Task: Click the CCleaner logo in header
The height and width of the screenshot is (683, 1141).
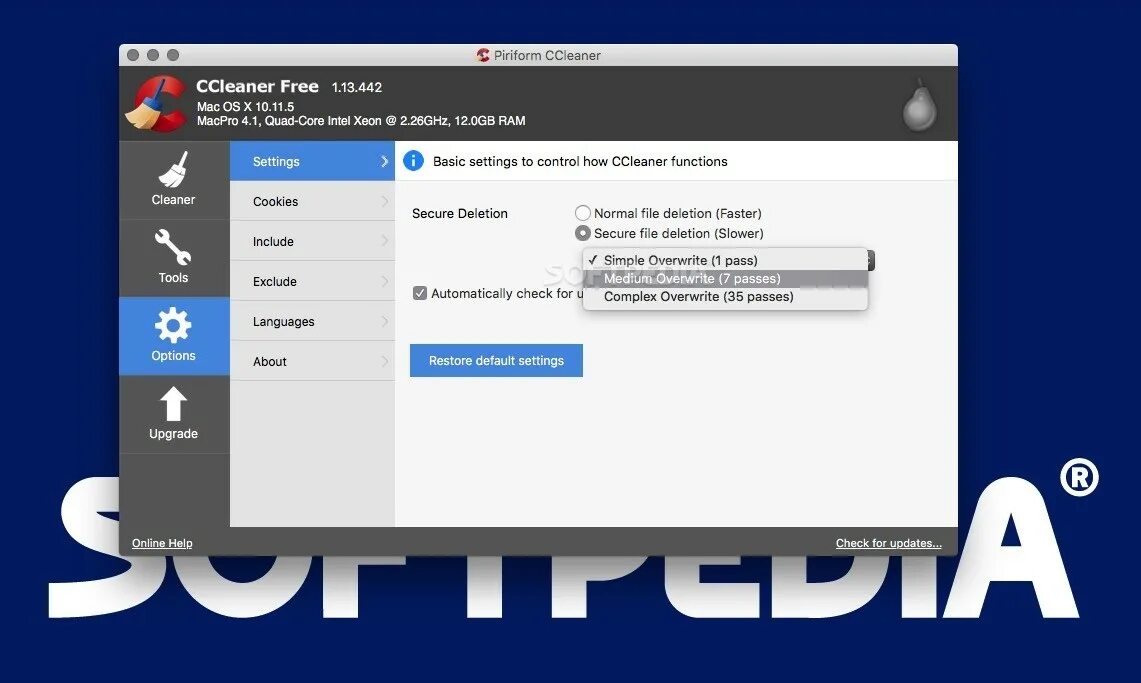Action: coord(156,104)
